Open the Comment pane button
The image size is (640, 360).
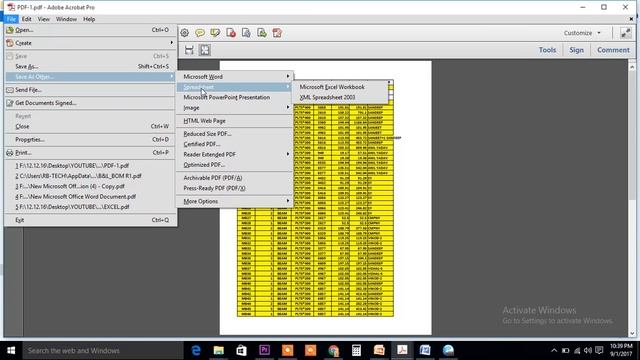613,50
